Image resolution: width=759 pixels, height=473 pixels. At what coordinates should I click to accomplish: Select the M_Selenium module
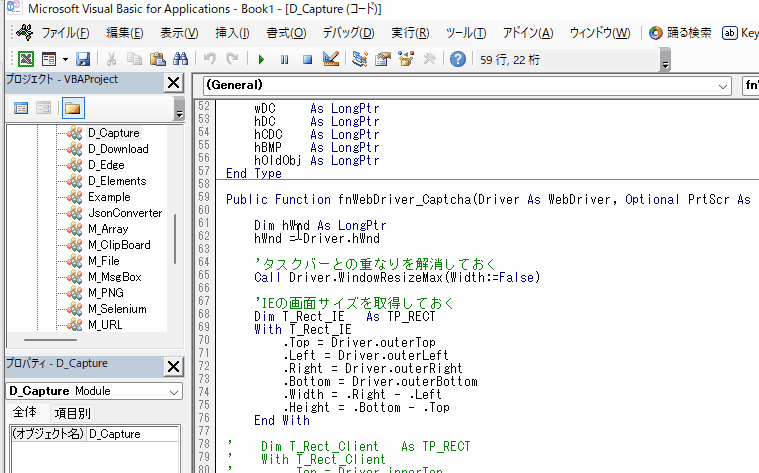tap(117, 308)
